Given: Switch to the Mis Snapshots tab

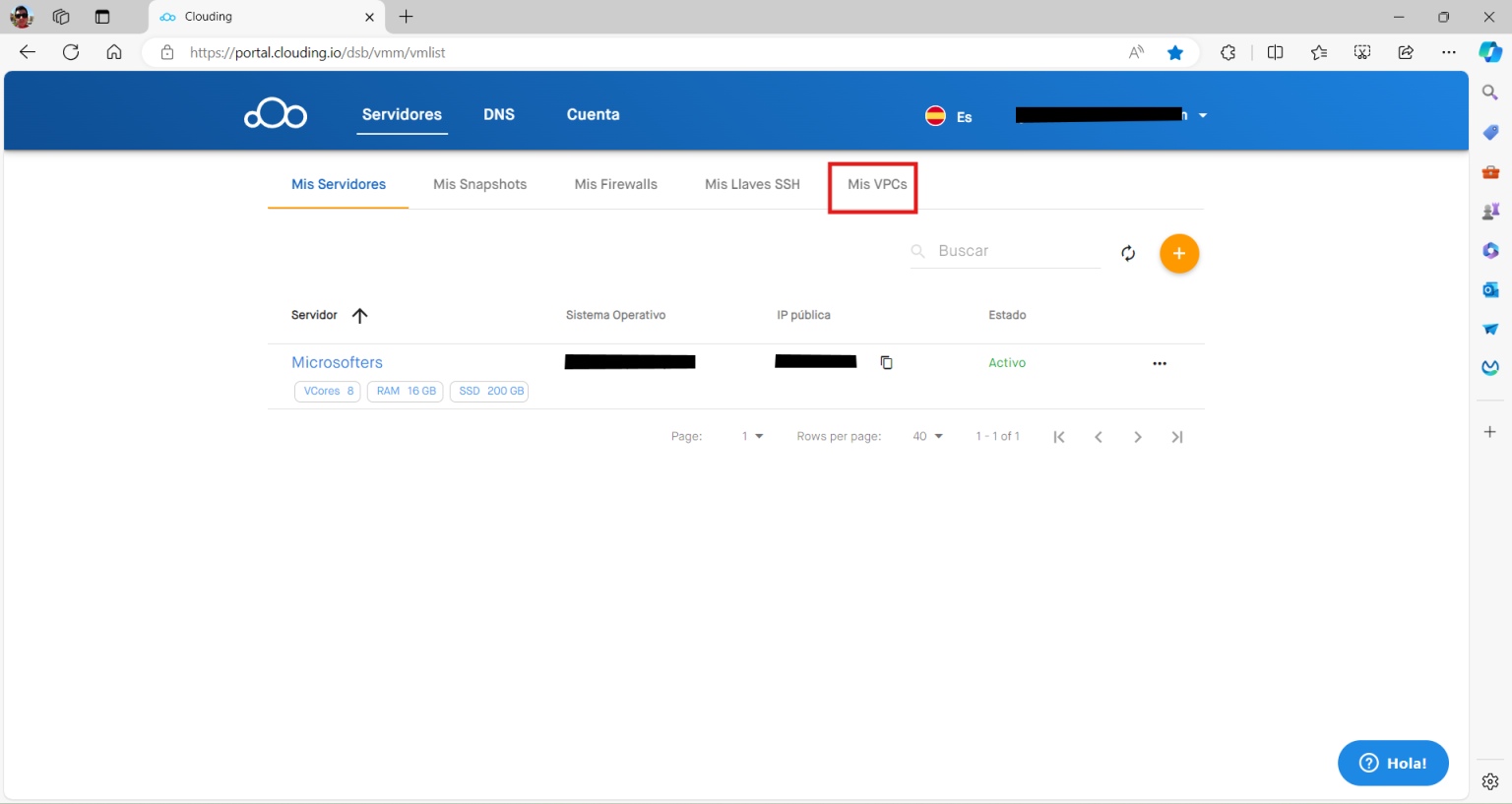Looking at the screenshot, I should point(480,184).
